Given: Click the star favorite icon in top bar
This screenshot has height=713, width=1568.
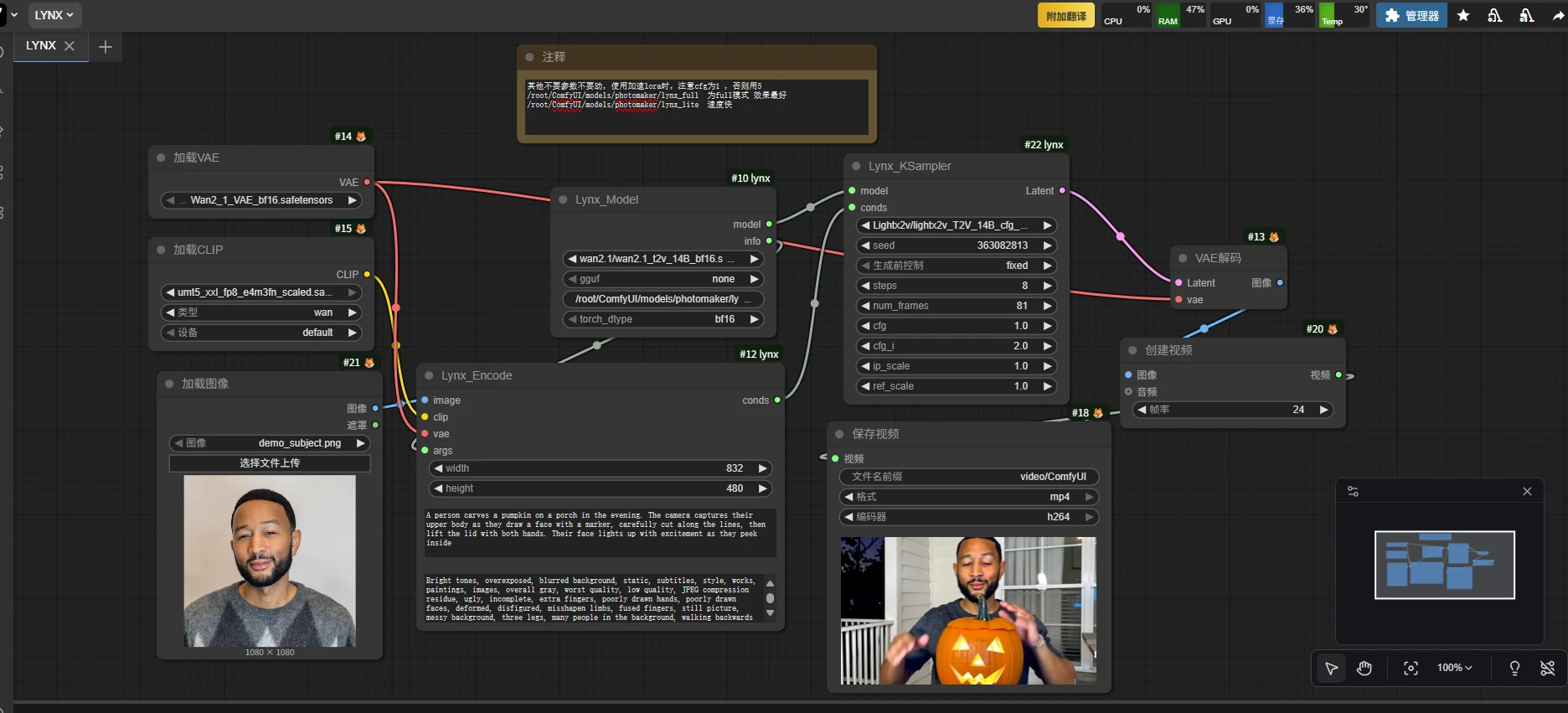Looking at the screenshot, I should point(1463,15).
